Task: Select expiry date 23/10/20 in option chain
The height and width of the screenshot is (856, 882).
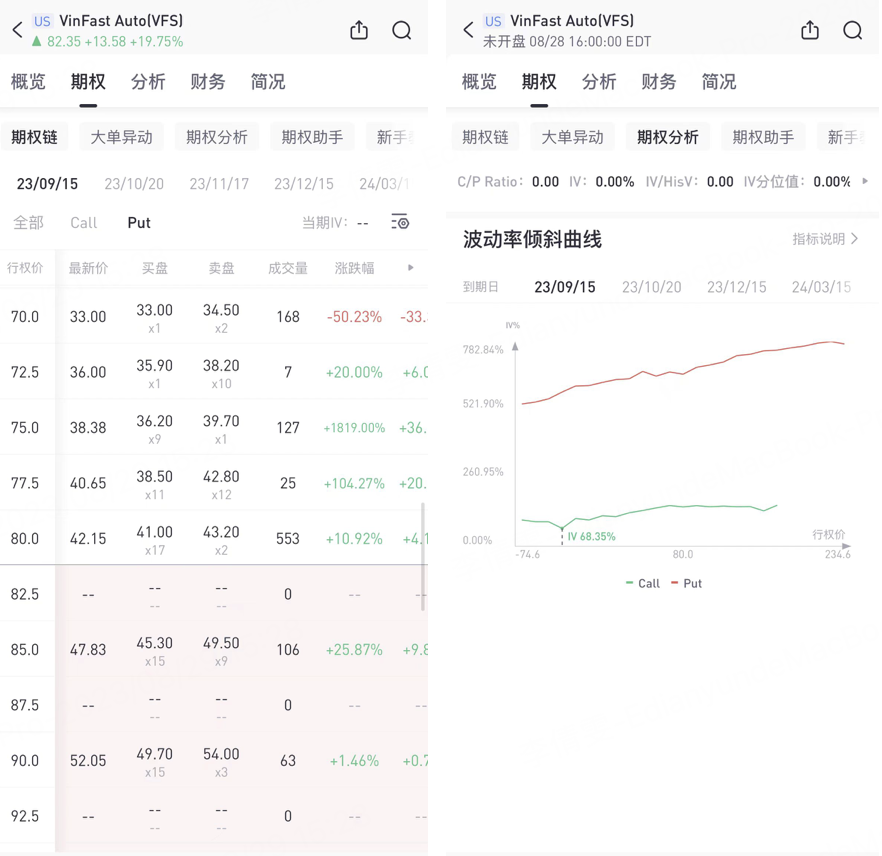Action: (134, 184)
